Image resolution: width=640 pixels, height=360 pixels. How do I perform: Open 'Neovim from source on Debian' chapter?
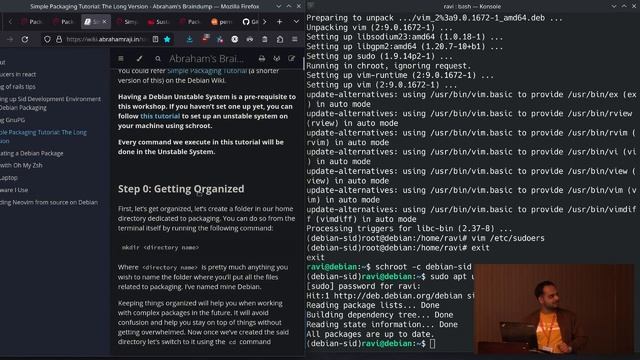click(x=49, y=202)
